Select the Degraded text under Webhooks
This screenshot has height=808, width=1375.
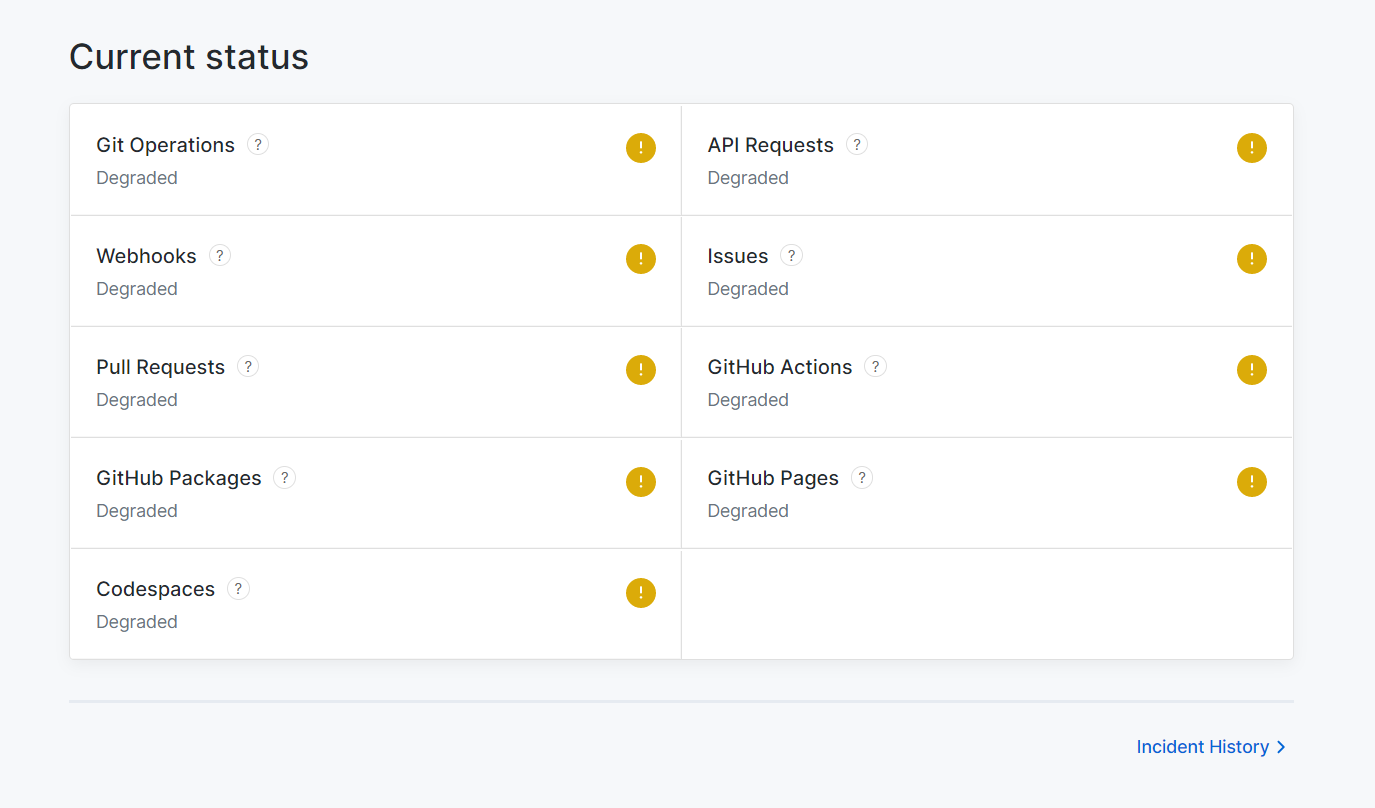click(137, 289)
